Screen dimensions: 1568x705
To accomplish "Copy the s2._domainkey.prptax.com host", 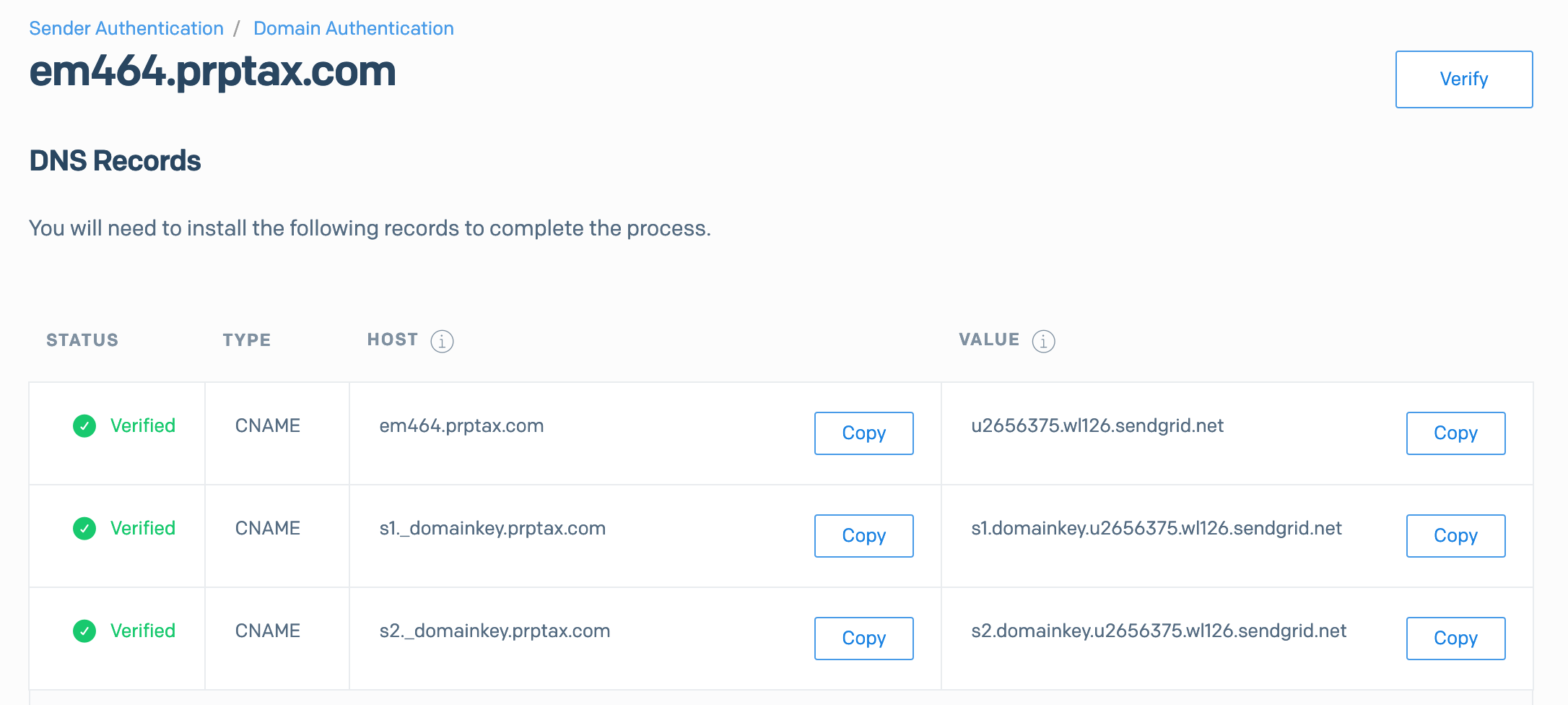I will [863, 639].
